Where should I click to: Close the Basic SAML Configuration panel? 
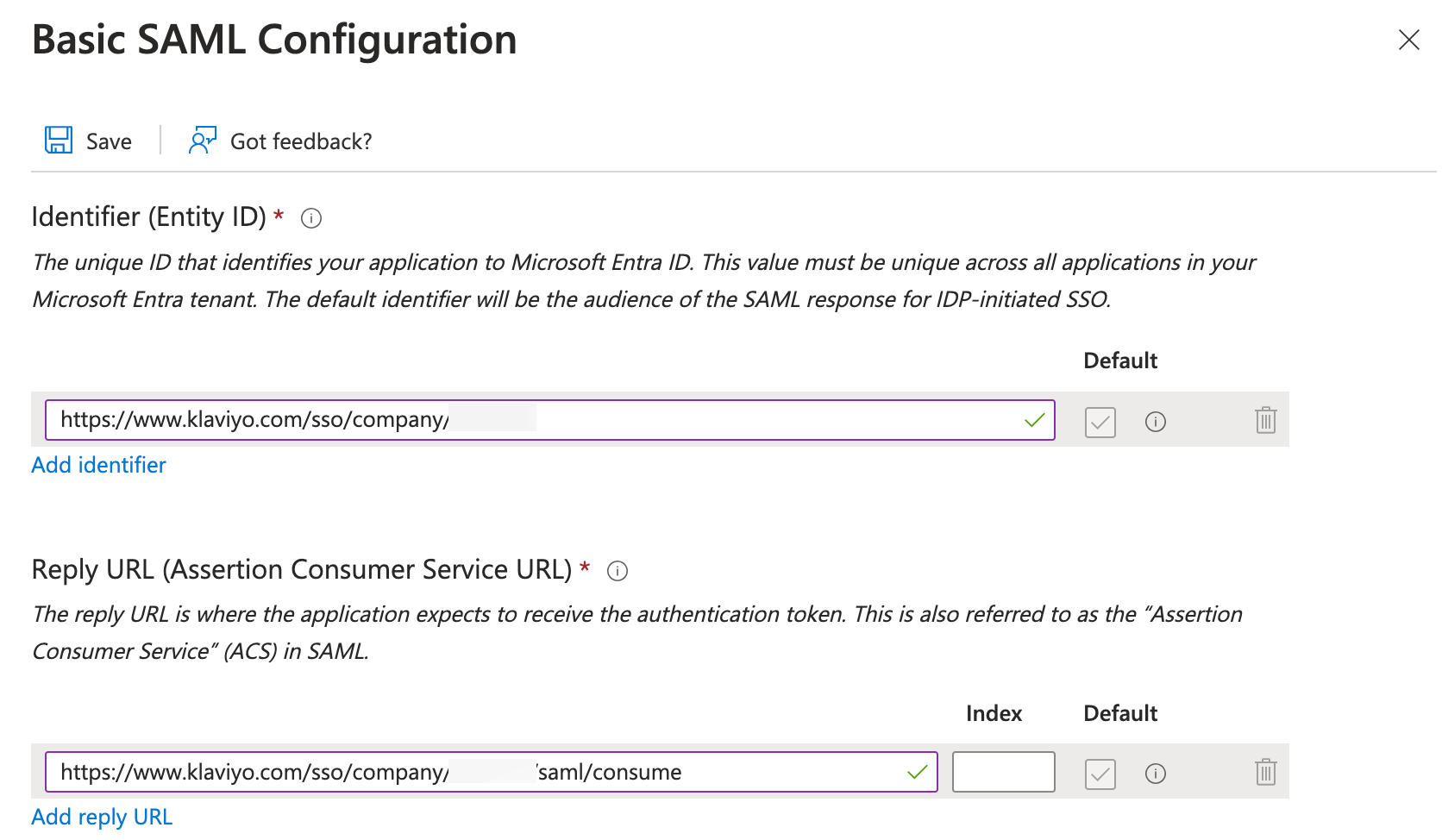click(1408, 40)
